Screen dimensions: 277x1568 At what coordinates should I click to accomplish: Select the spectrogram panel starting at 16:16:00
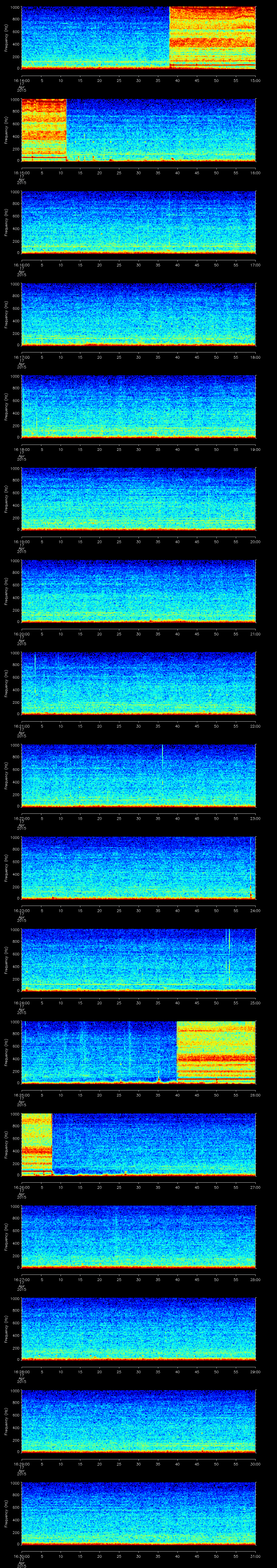pos(138,222)
